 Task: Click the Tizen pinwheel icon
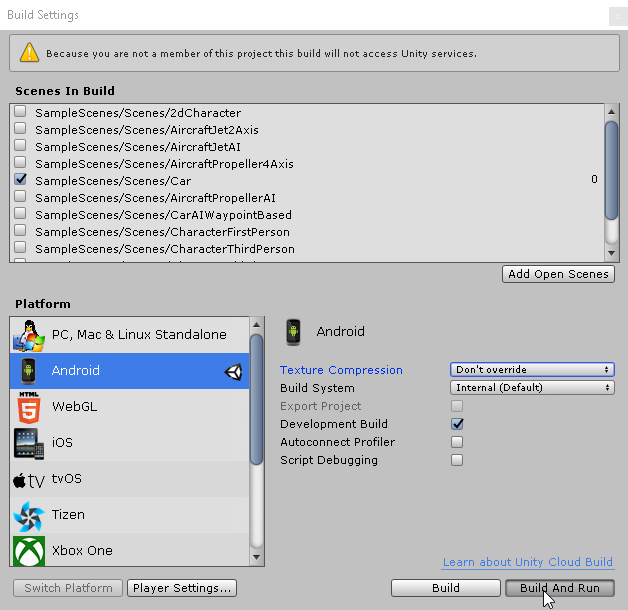[x=29, y=516]
